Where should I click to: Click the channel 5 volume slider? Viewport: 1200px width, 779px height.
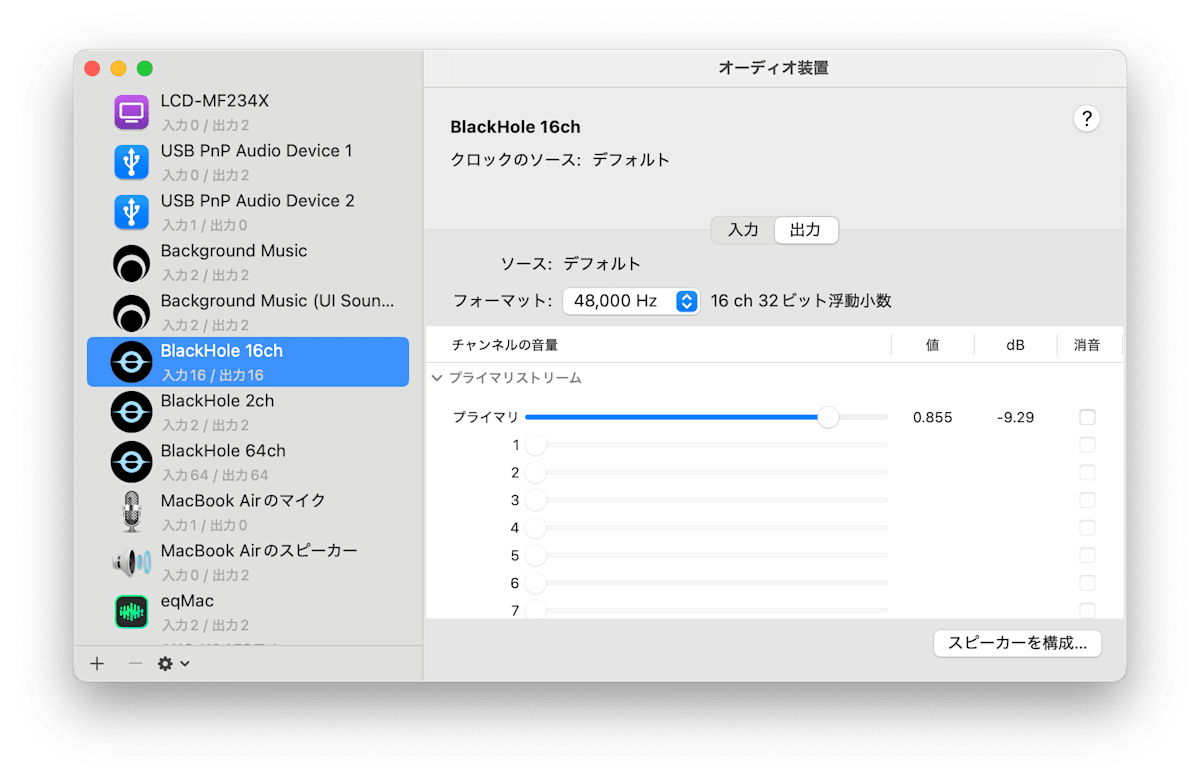(706, 555)
